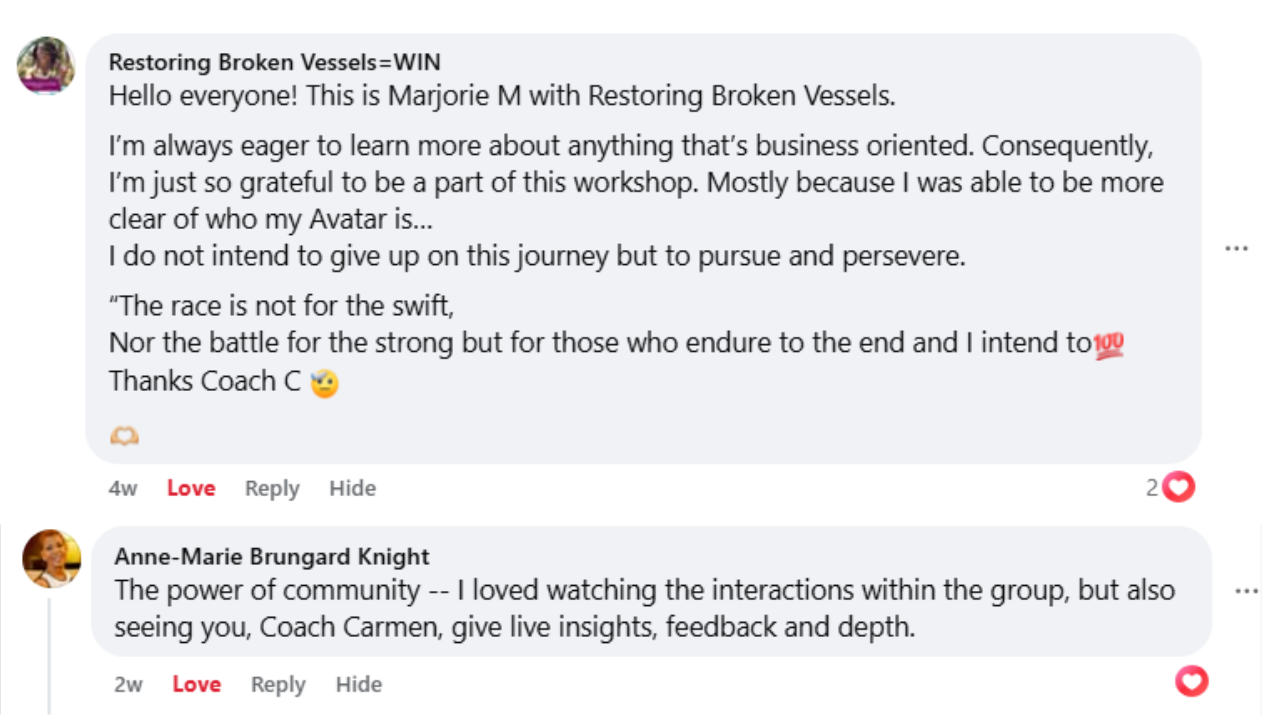Toggle Love on Anne-Marie's reply
Screen dimensions: 1280x720
(x=196, y=684)
